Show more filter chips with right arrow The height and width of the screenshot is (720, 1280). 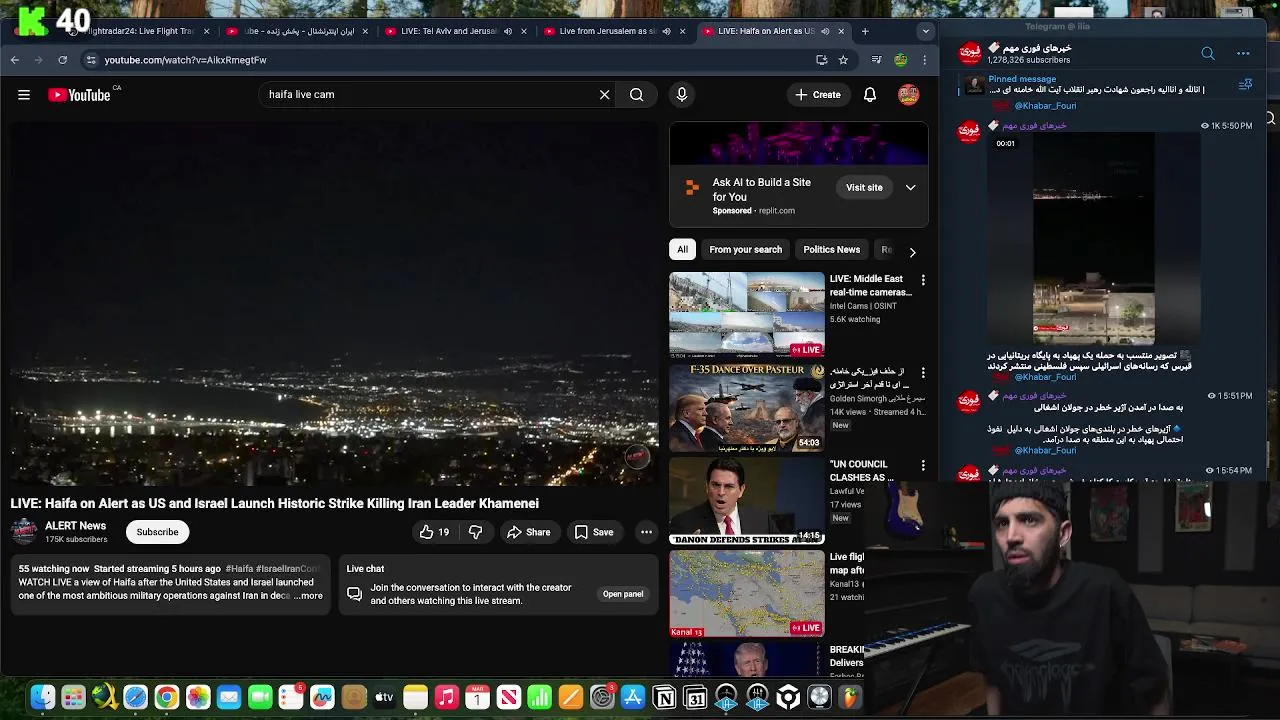click(912, 252)
